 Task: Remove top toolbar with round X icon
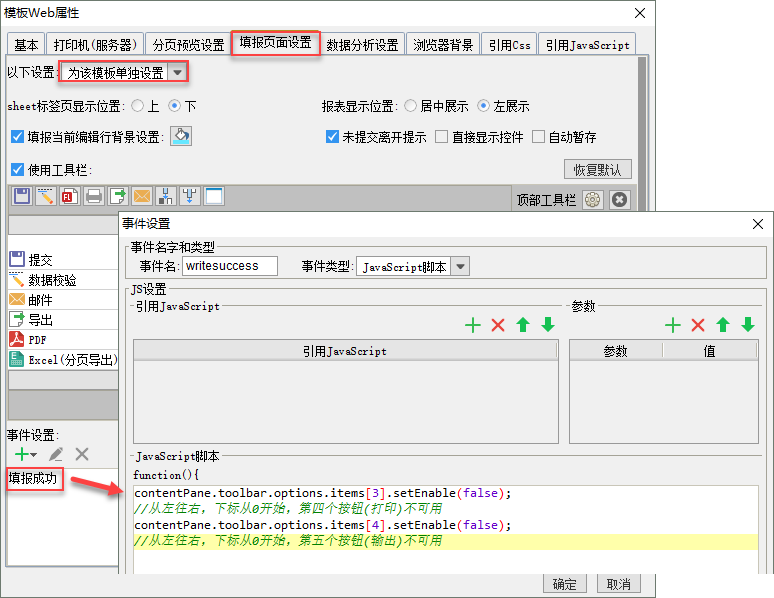(x=619, y=200)
